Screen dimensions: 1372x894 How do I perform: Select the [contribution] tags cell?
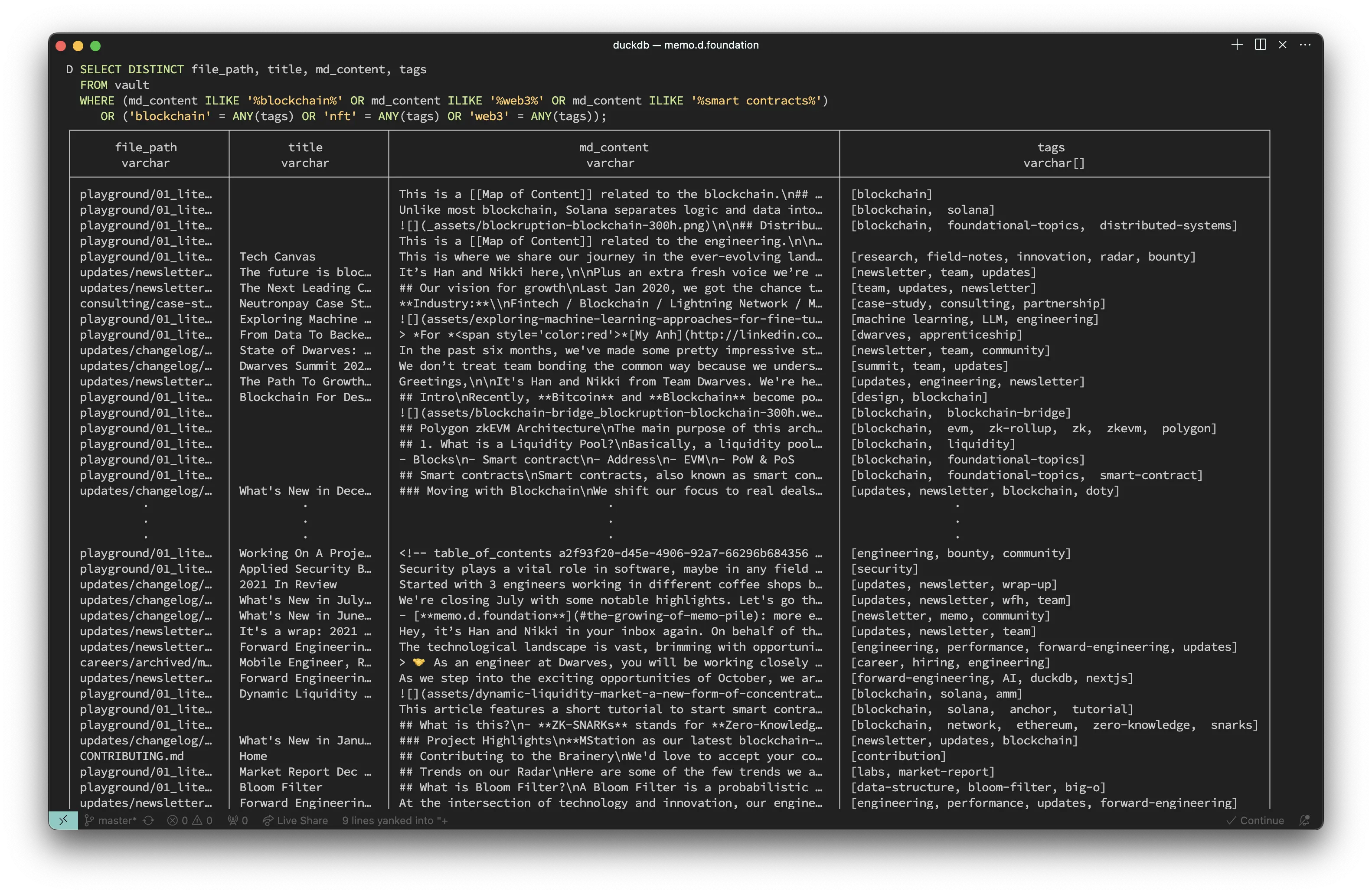[899, 756]
